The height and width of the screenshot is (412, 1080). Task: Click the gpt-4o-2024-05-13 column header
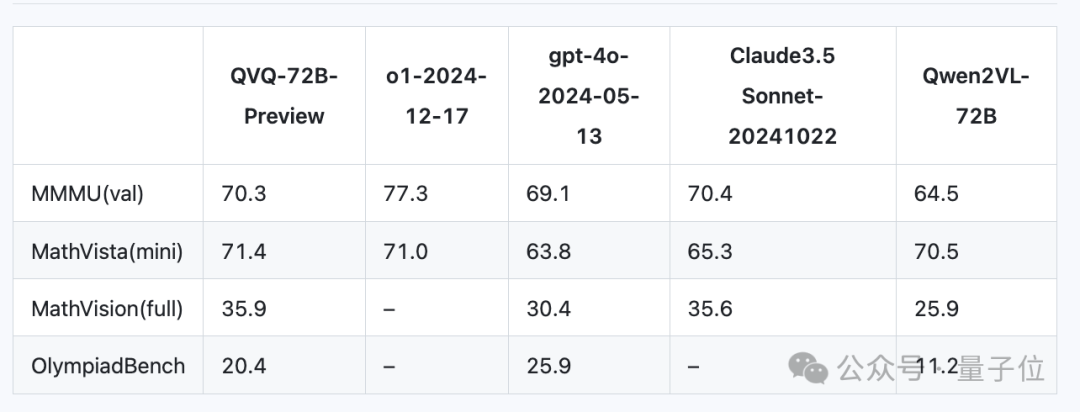click(x=589, y=96)
